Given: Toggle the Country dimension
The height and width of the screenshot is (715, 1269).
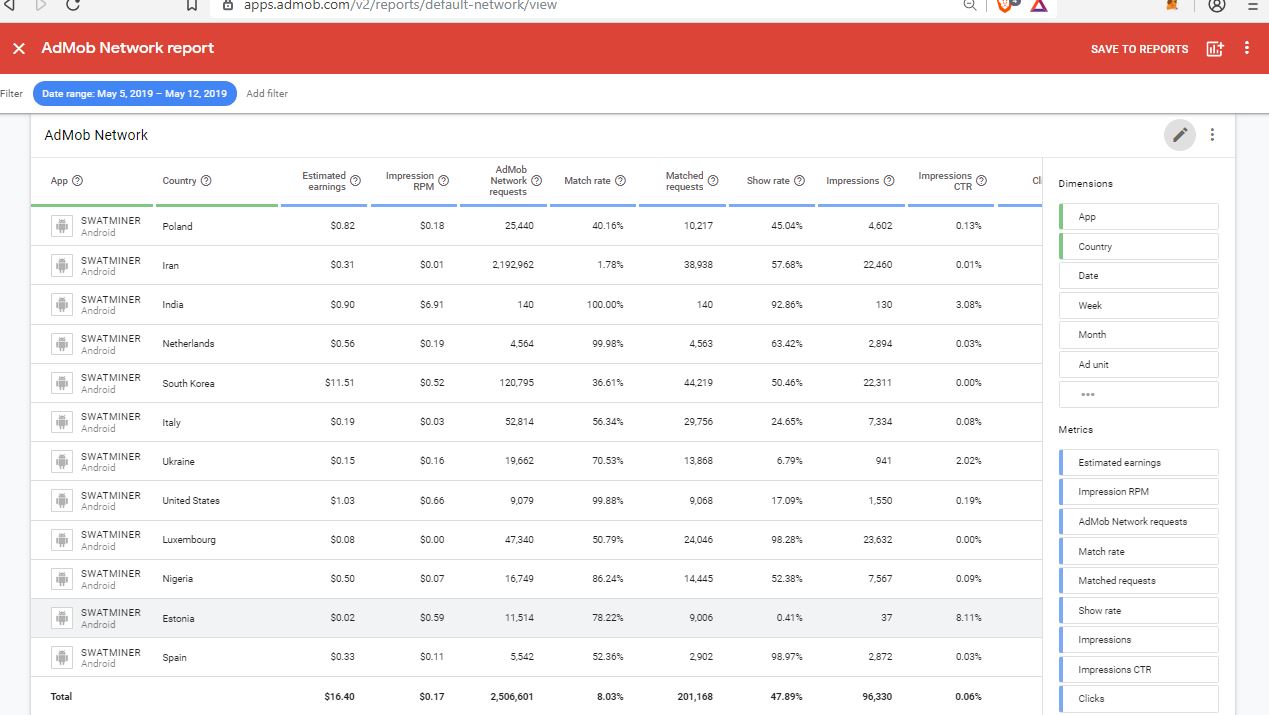Looking at the screenshot, I should click(x=1139, y=246).
